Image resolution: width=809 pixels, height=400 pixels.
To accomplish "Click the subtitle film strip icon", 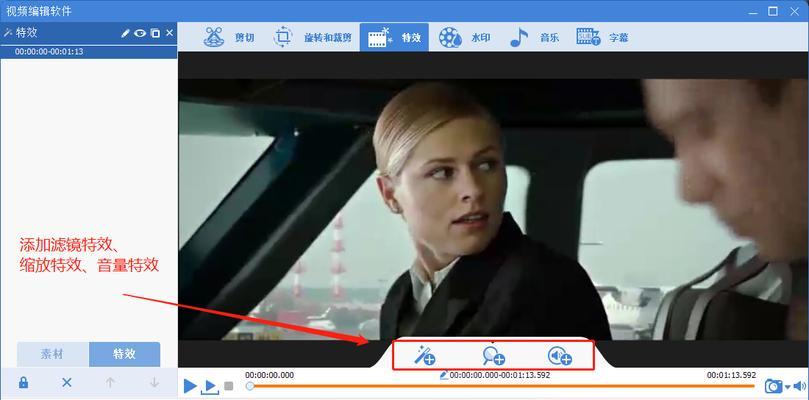I will point(588,37).
